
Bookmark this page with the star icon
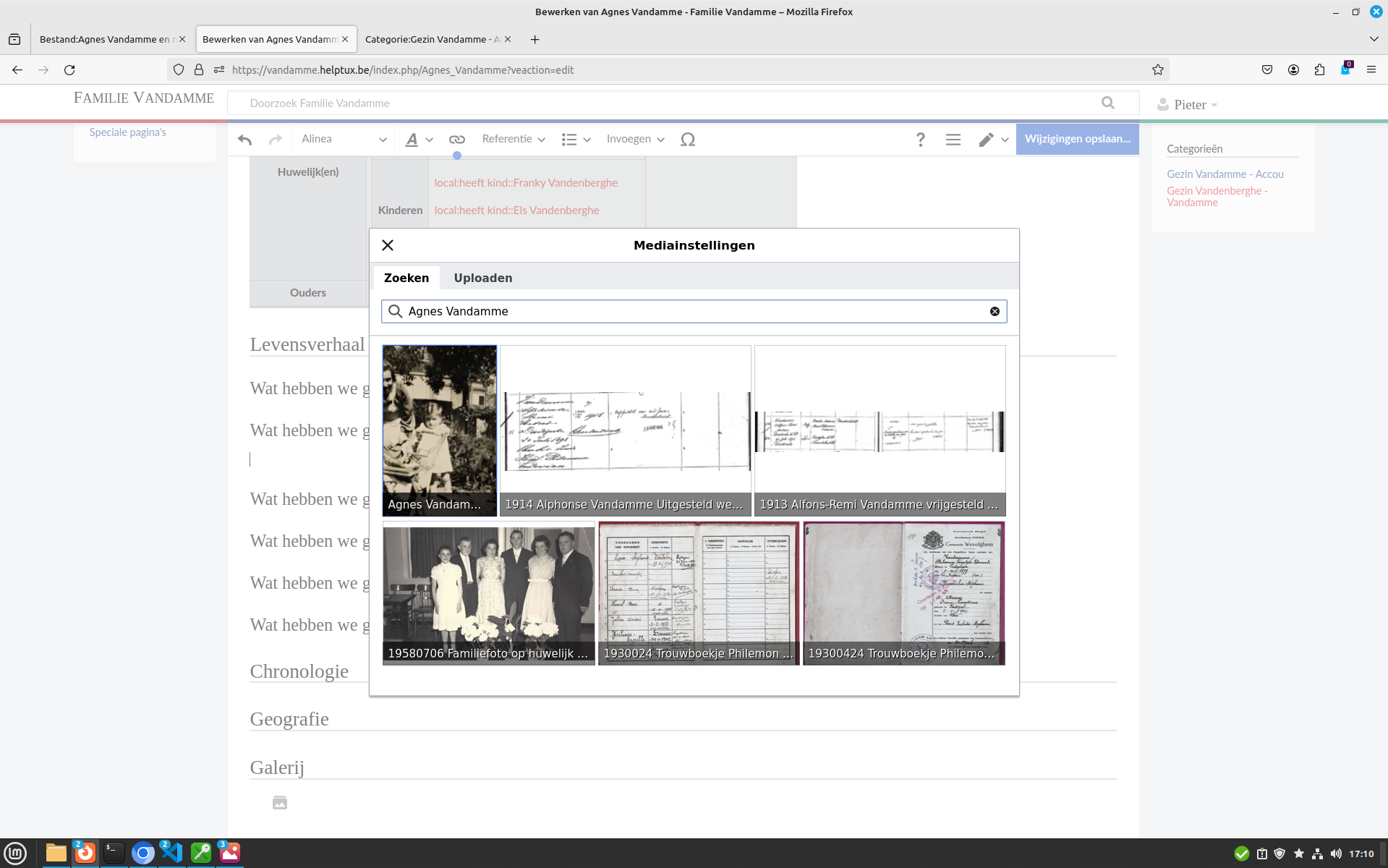[x=1157, y=70]
